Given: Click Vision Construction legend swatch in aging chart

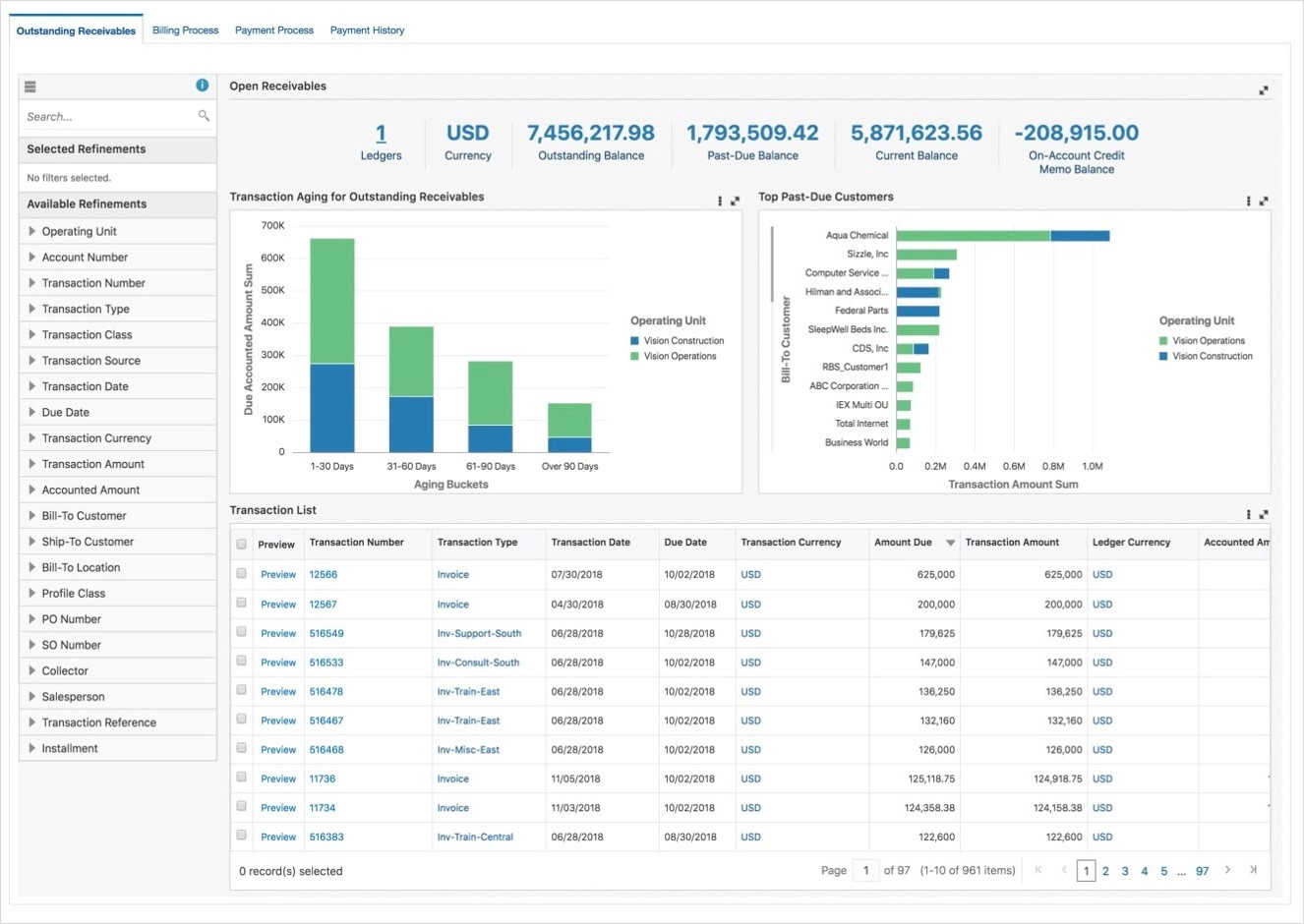Looking at the screenshot, I should [635, 341].
